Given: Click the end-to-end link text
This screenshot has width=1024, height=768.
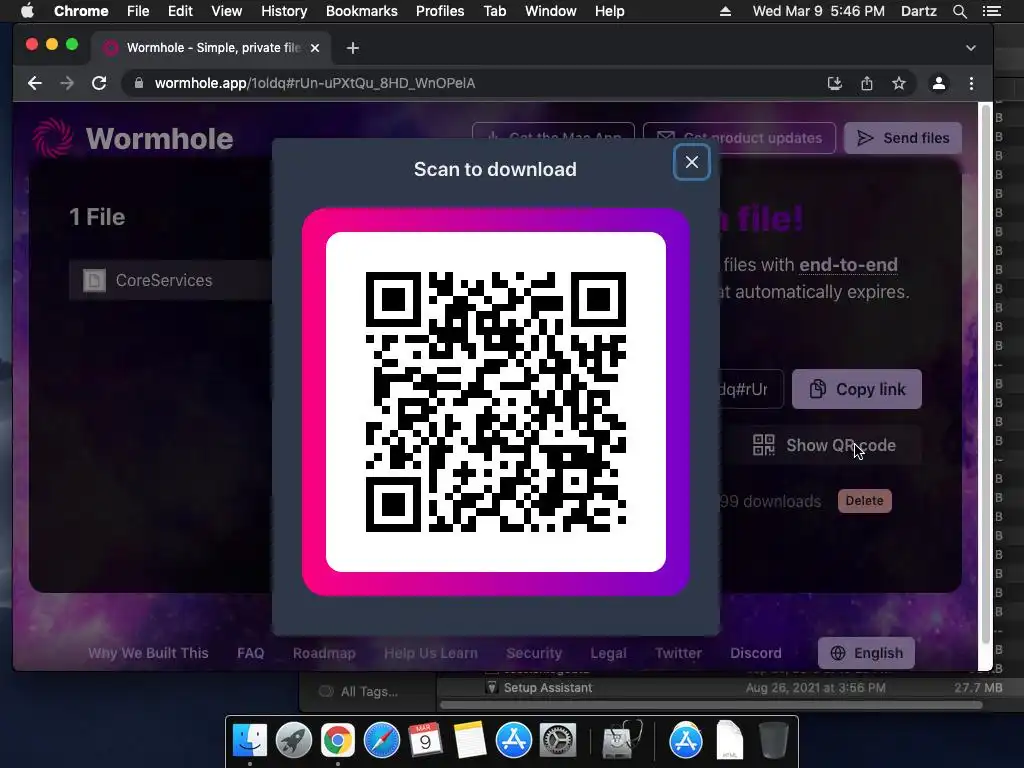Looking at the screenshot, I should (848, 264).
